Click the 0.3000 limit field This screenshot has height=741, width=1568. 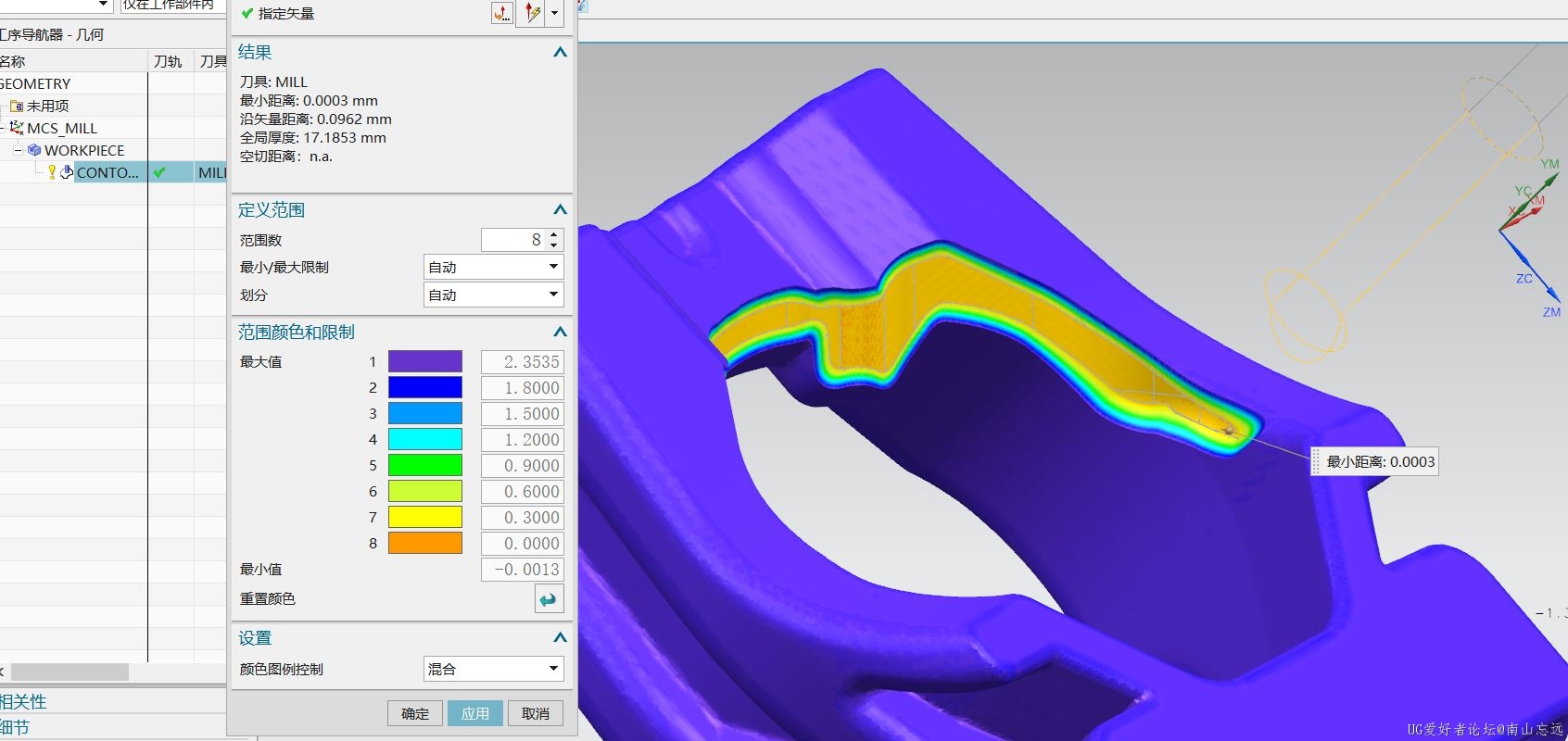523,518
